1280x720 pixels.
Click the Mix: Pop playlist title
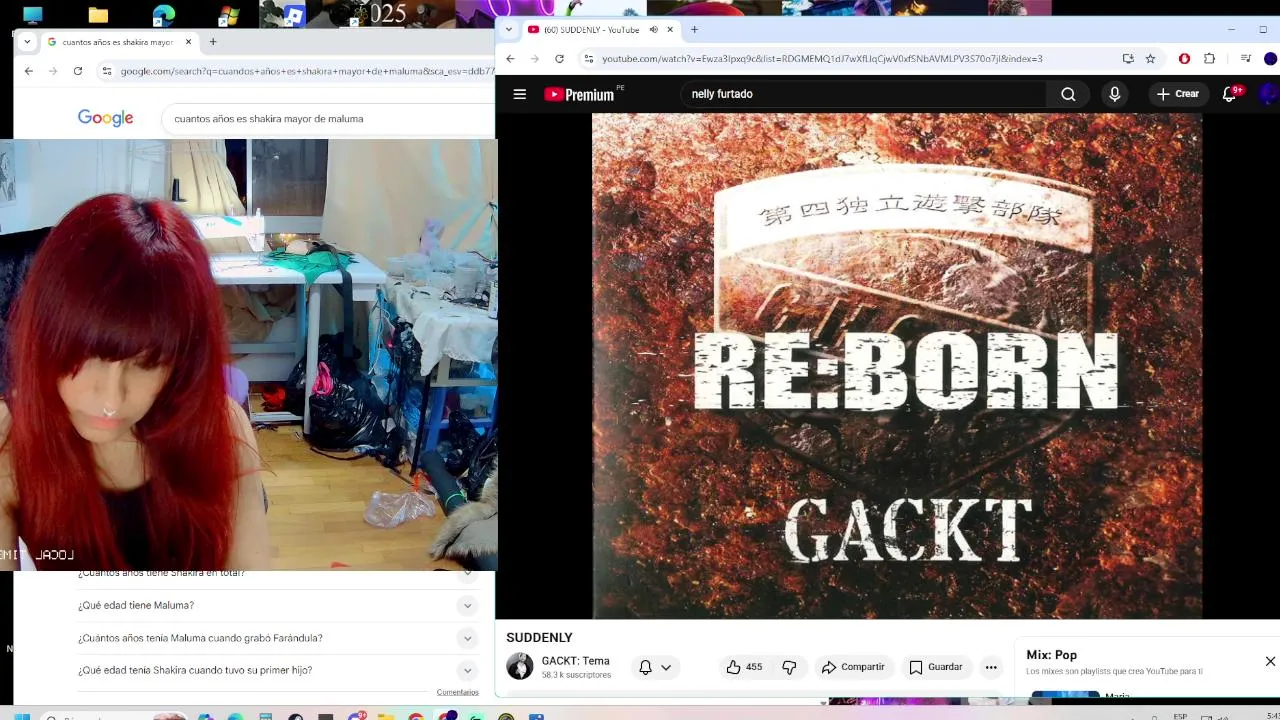click(x=1051, y=655)
